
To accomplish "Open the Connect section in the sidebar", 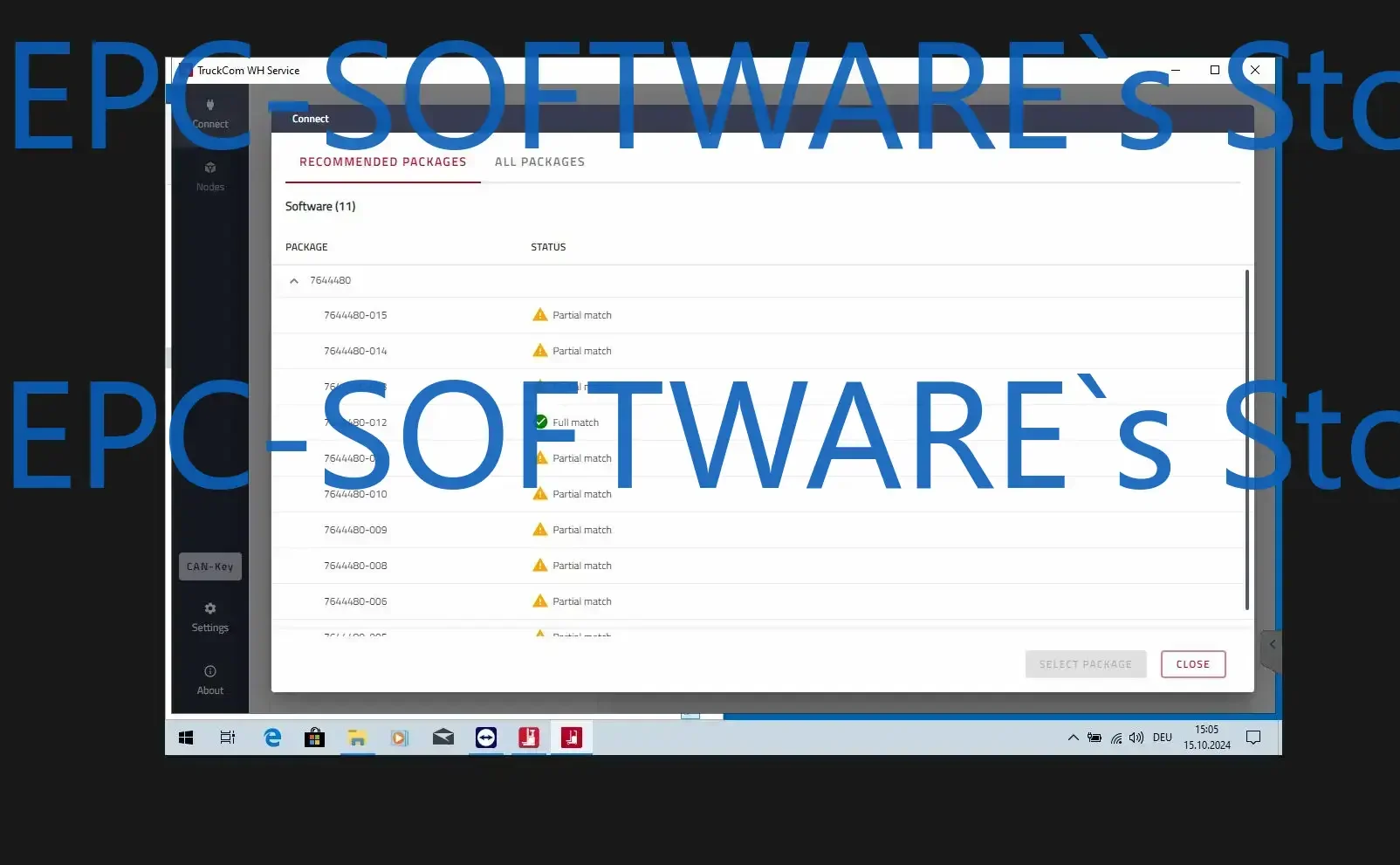I will pyautogui.click(x=210, y=114).
